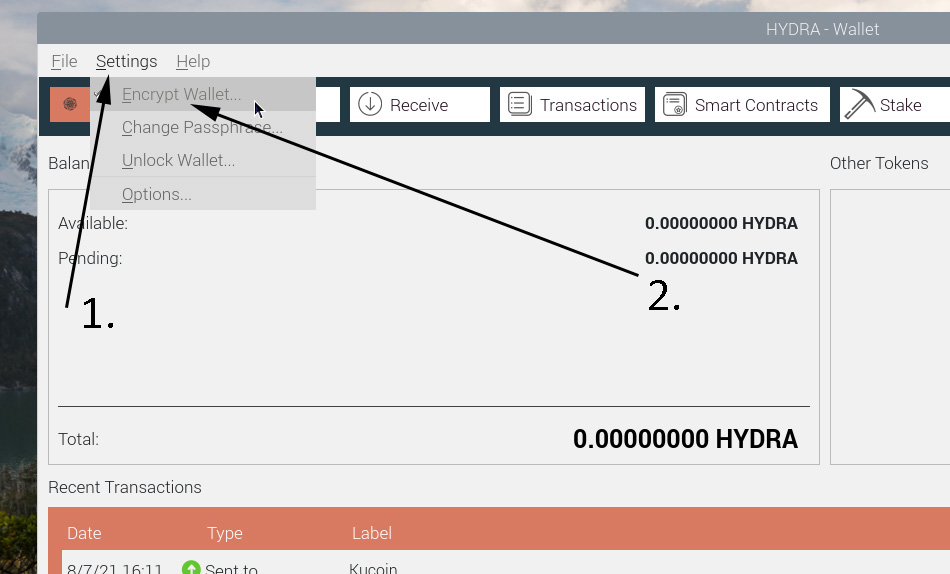Select the Kucoin transaction row
This screenshot has width=950, height=574.
(x=373, y=568)
